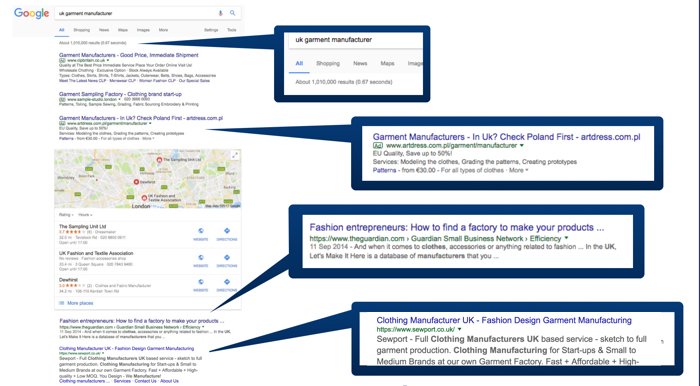
Task: Get directions to UK Fashion and Textile Association
Action: pos(227,261)
